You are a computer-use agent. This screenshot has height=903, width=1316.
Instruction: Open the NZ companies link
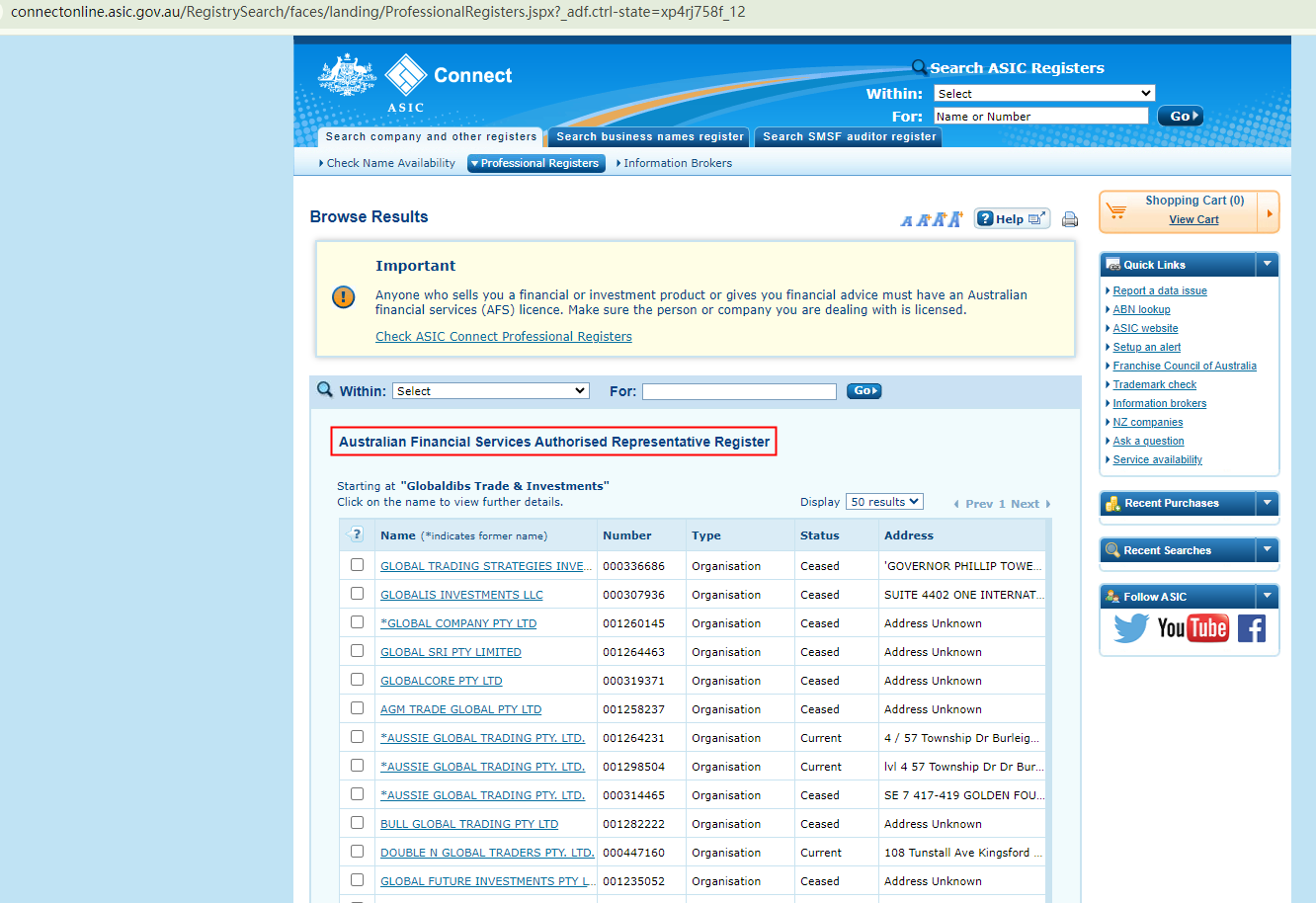tap(1148, 422)
